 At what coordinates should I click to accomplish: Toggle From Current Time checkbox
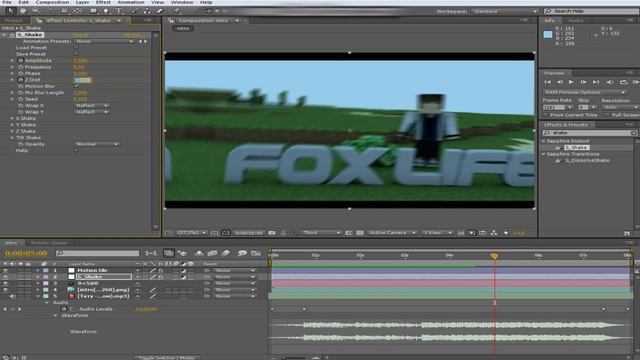pos(546,115)
